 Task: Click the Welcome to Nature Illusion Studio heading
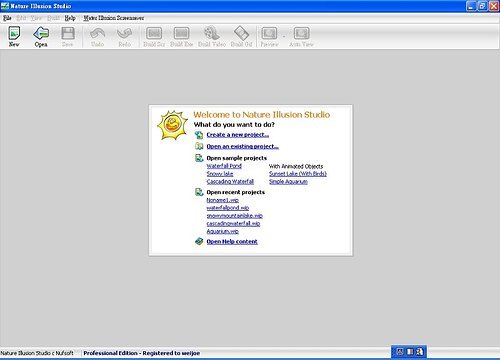262,115
